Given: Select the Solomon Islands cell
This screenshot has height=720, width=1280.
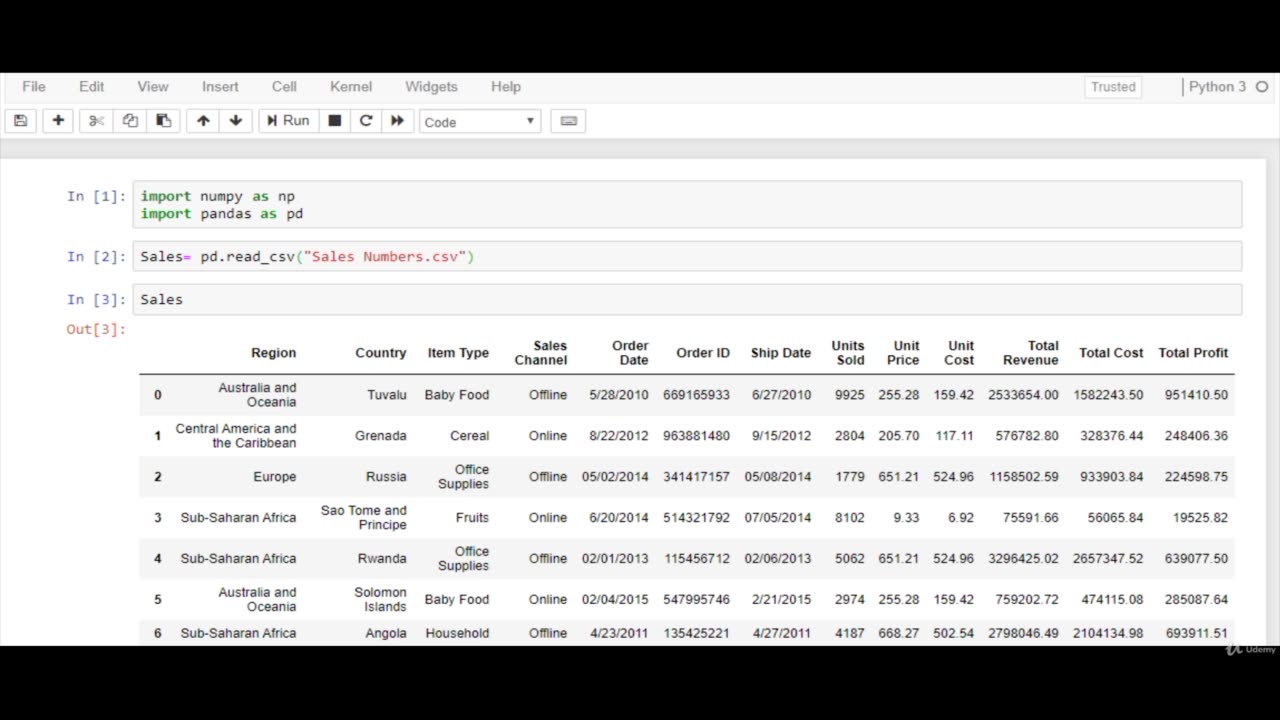Looking at the screenshot, I should click(x=381, y=600).
